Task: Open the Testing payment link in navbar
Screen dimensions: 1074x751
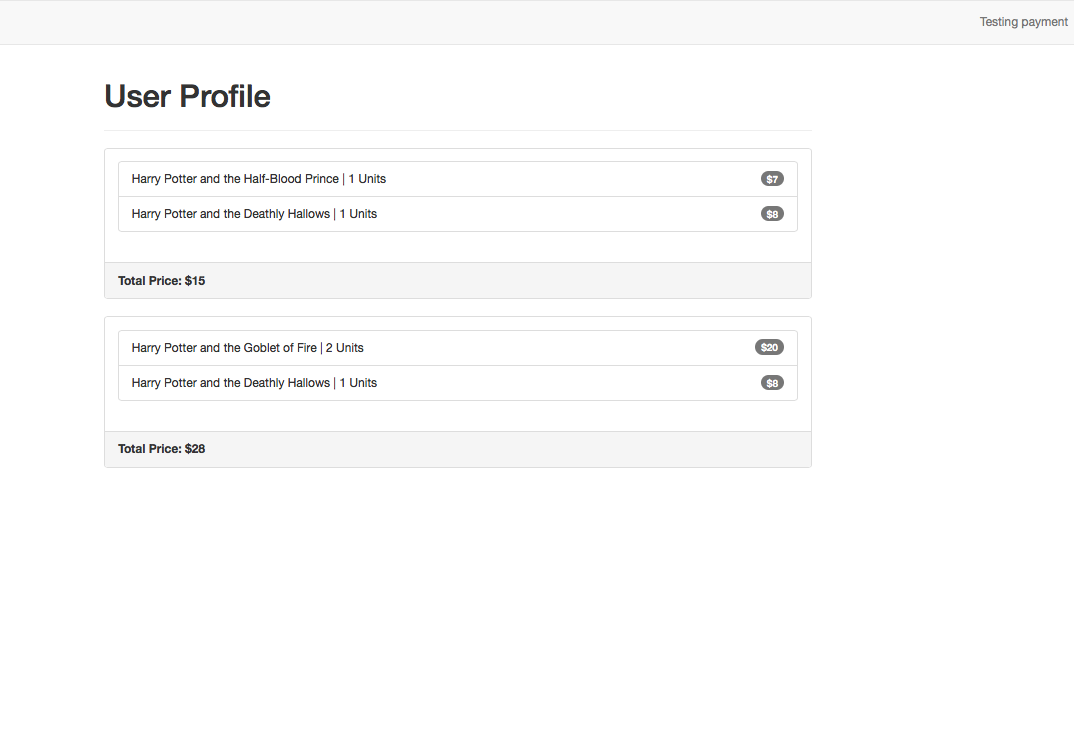Action: (x=1023, y=22)
